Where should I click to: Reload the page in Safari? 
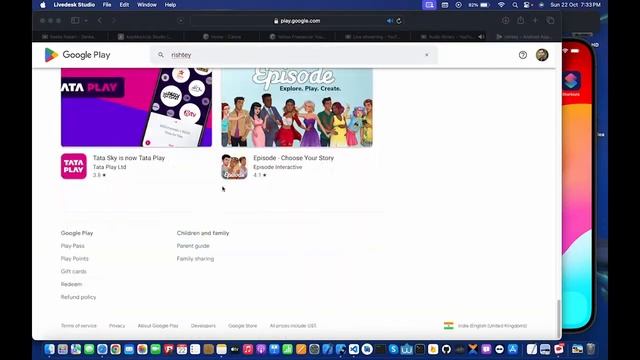point(399,21)
